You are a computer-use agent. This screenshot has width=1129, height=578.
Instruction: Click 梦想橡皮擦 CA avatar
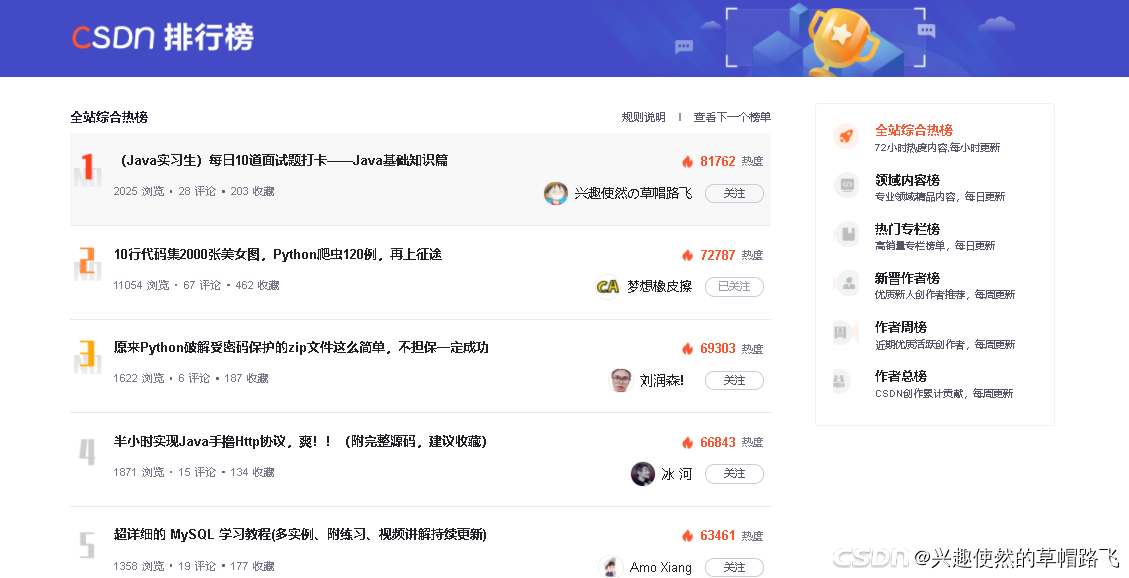[608, 286]
